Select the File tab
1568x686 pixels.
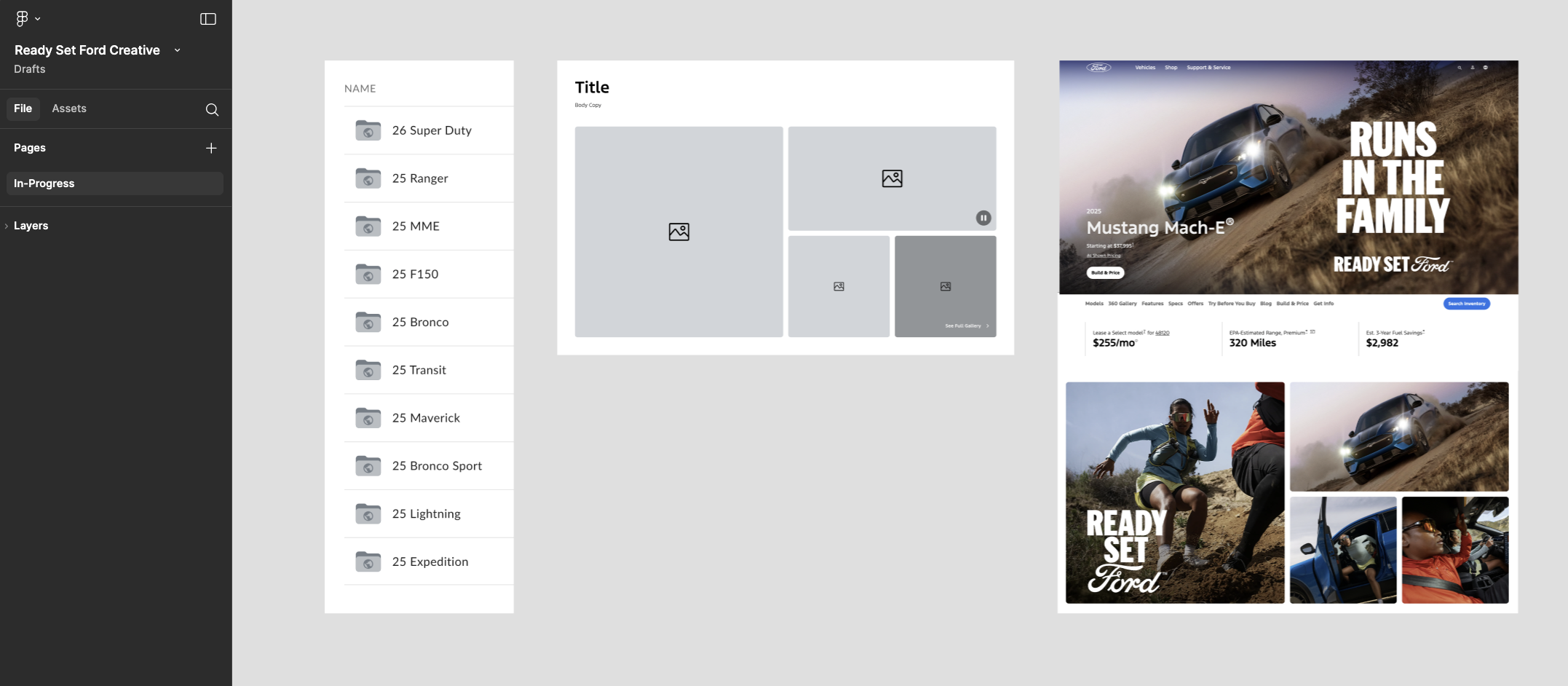click(23, 108)
